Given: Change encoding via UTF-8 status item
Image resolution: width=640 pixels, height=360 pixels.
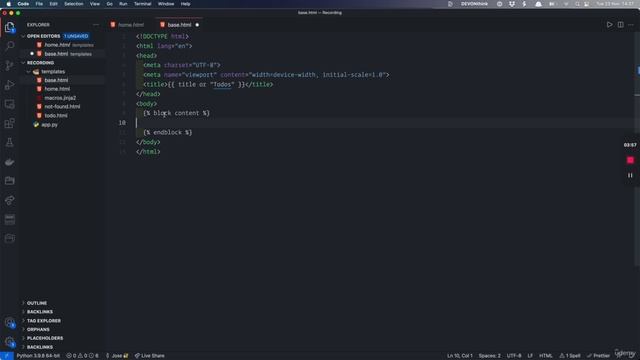Looking at the screenshot, I should point(514,356).
